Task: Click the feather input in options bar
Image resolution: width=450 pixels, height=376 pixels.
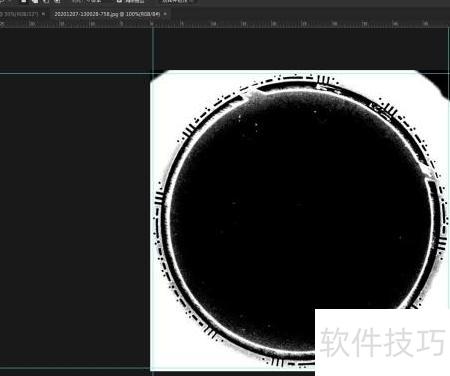Action: [88, 1]
